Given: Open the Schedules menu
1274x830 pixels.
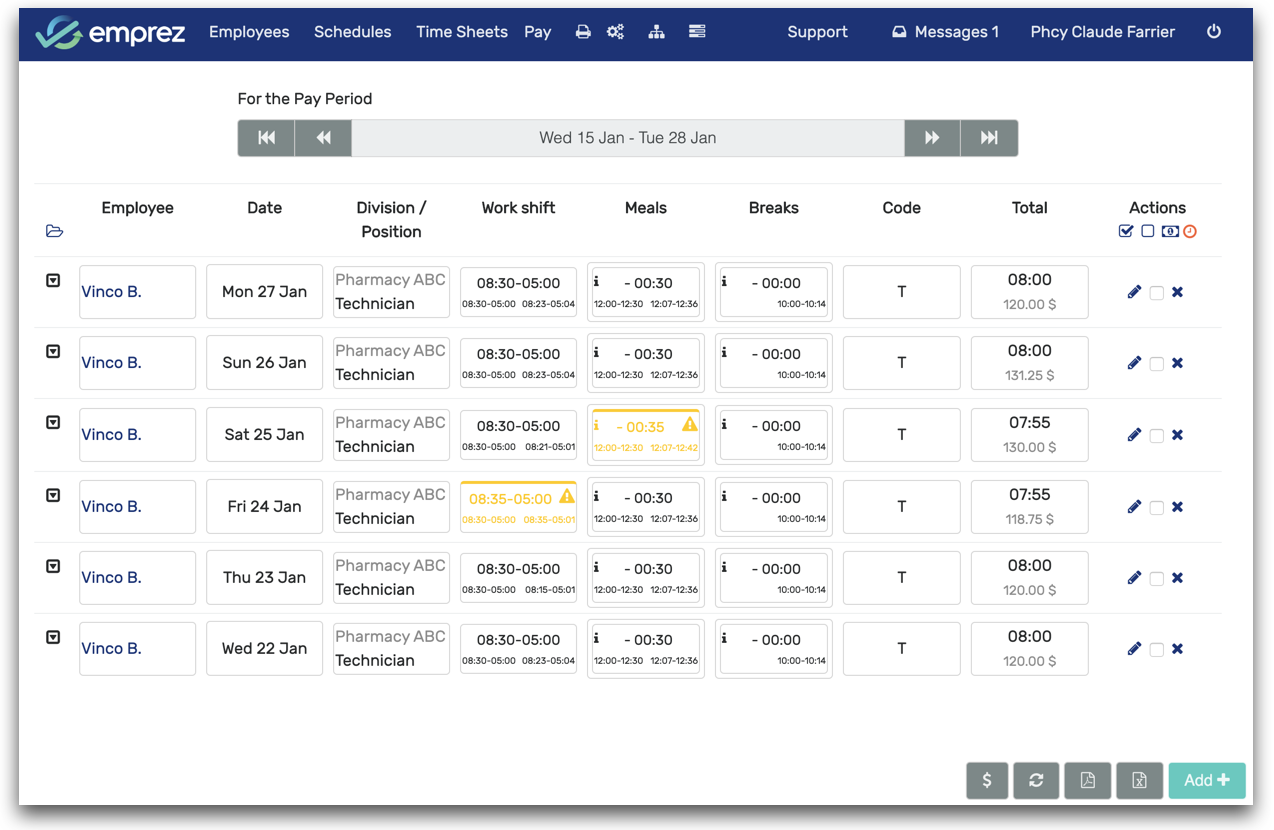Looking at the screenshot, I should (x=352, y=32).
